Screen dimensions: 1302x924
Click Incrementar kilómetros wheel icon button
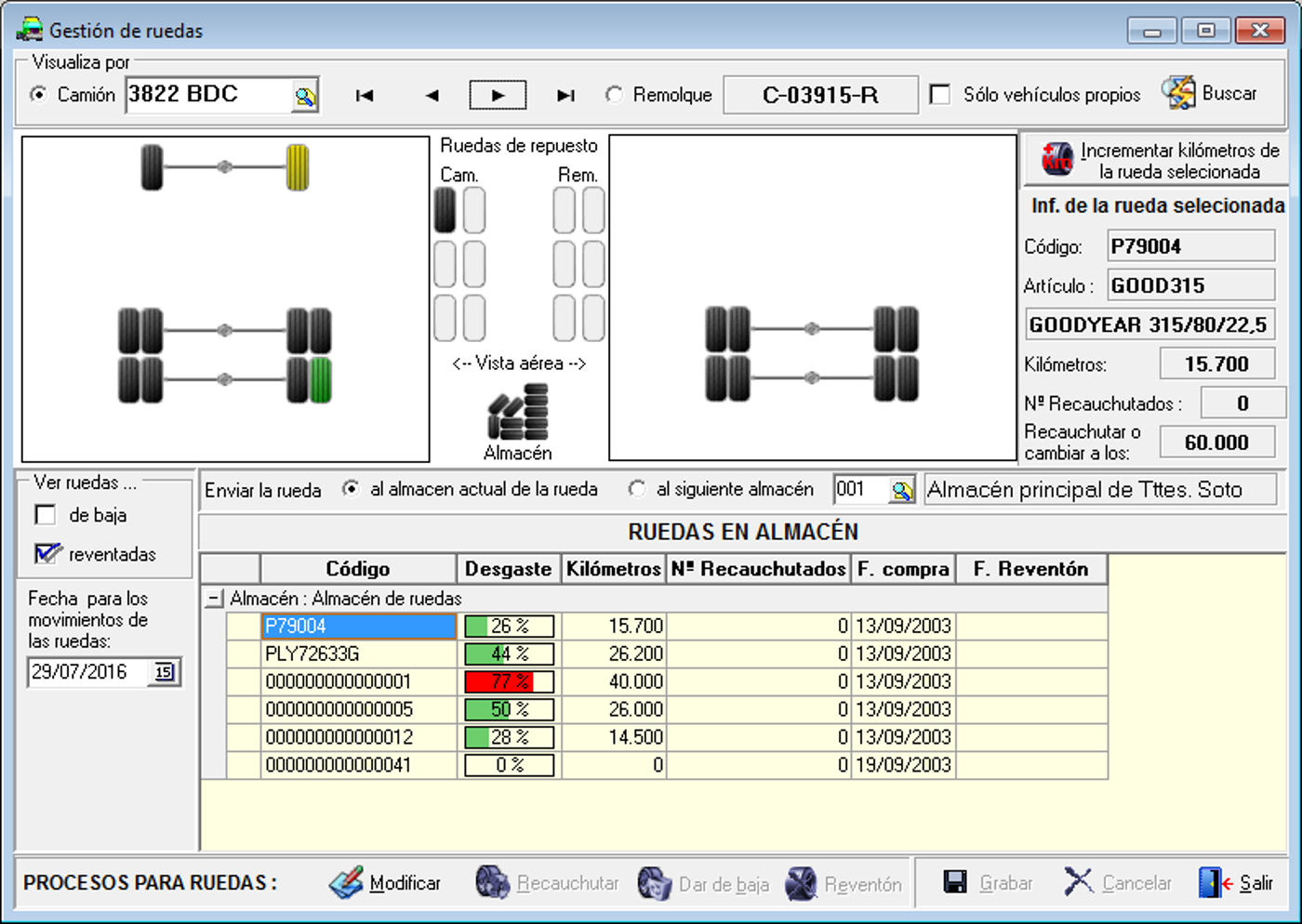[x=1056, y=160]
